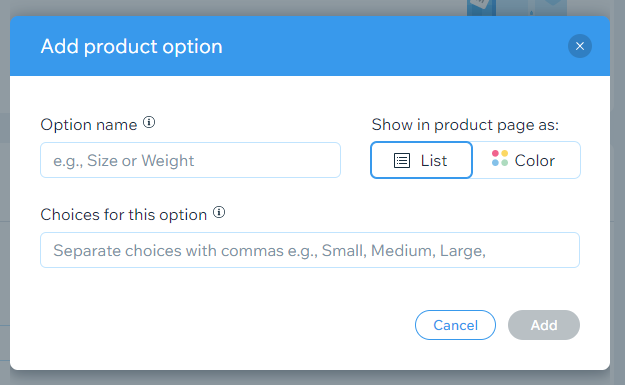The width and height of the screenshot is (625, 385).
Task: Click the word Color in display selector
Action: pyautogui.click(x=535, y=161)
